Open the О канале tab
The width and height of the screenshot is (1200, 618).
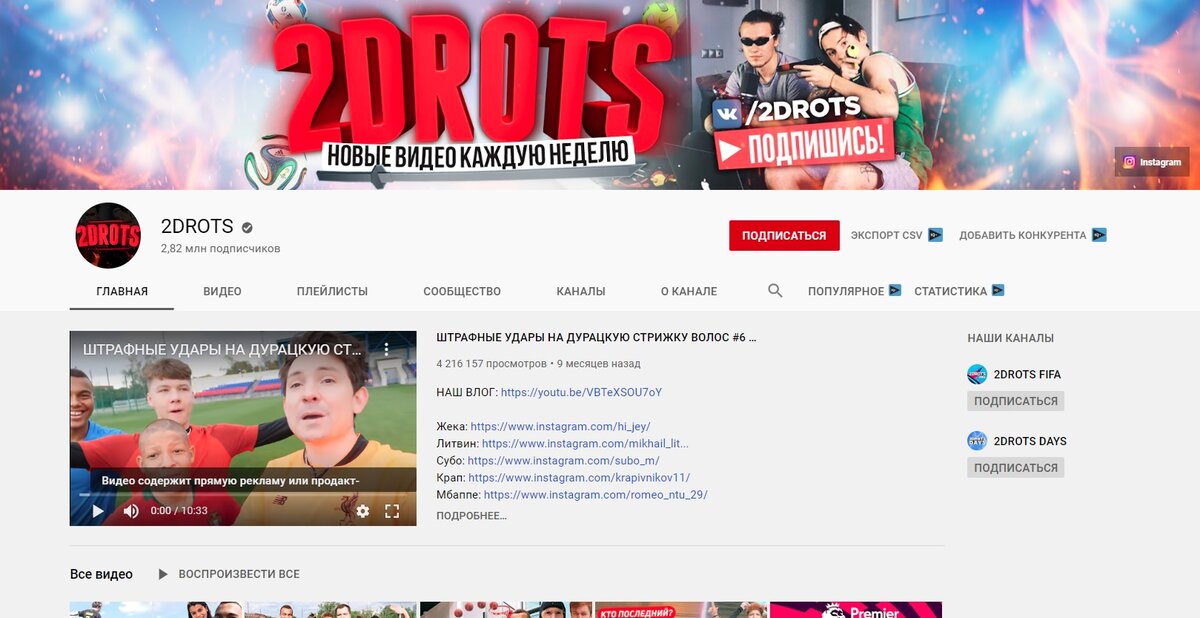689,291
